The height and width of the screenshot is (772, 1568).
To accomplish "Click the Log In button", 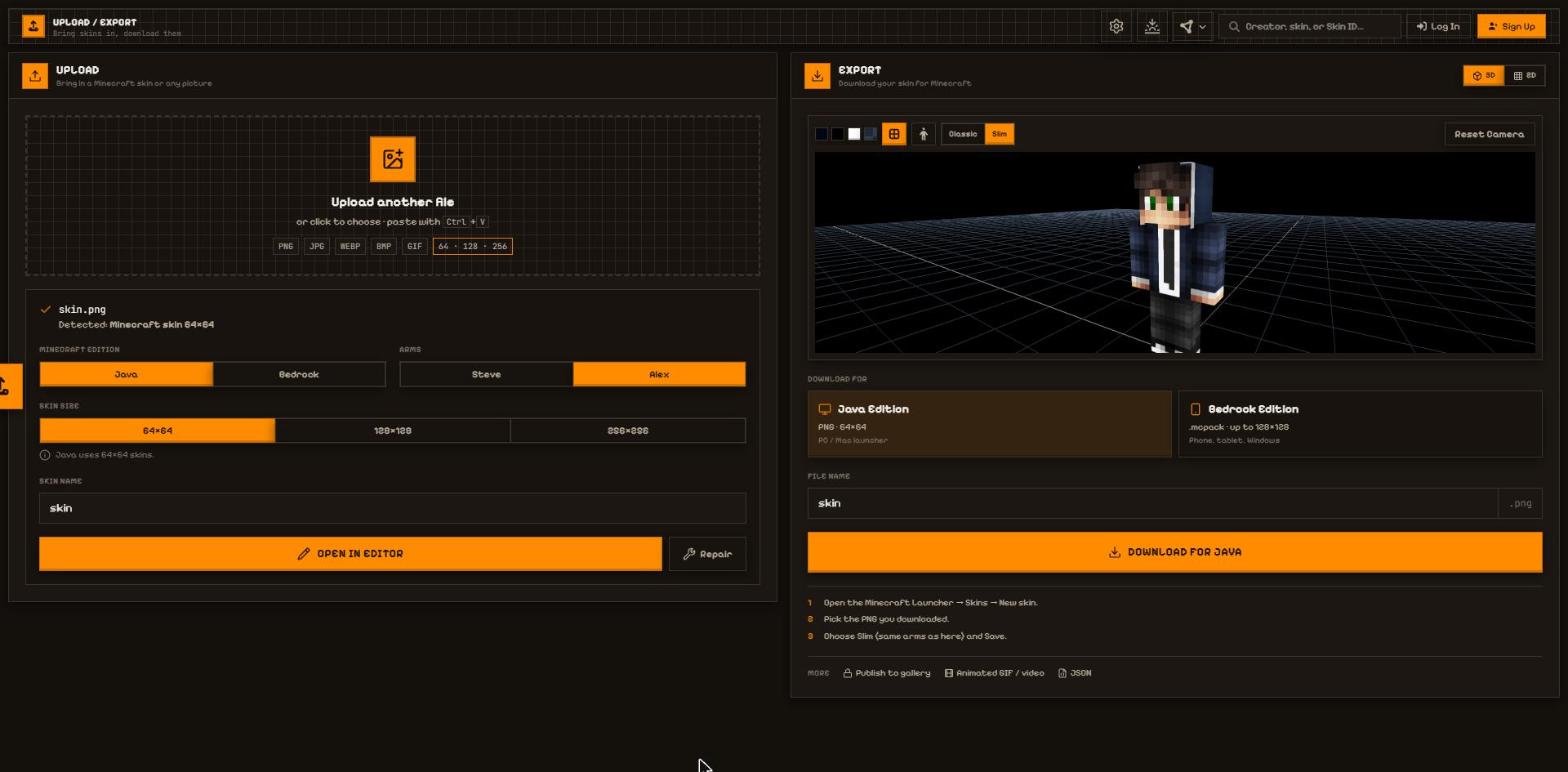I will tap(1438, 27).
